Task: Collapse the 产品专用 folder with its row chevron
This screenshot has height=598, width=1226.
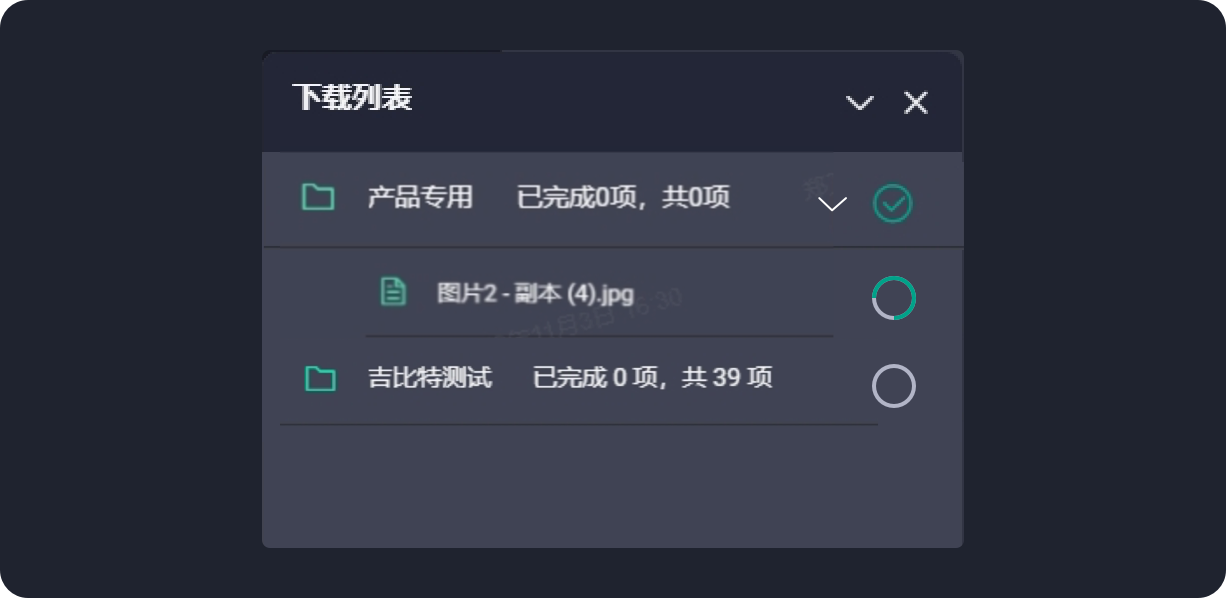Action: pyautogui.click(x=832, y=204)
